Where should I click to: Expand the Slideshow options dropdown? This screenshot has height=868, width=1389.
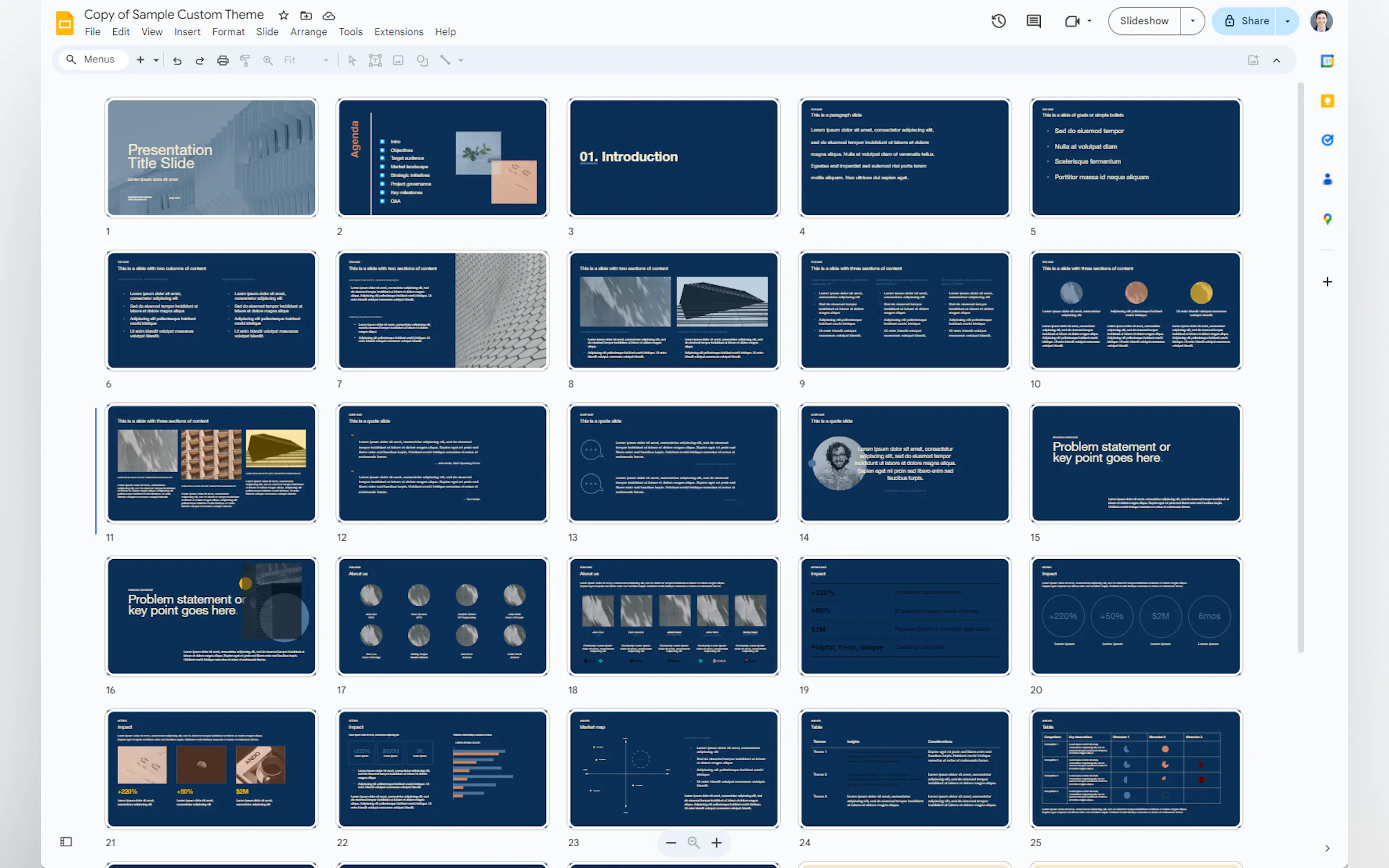click(x=1193, y=21)
